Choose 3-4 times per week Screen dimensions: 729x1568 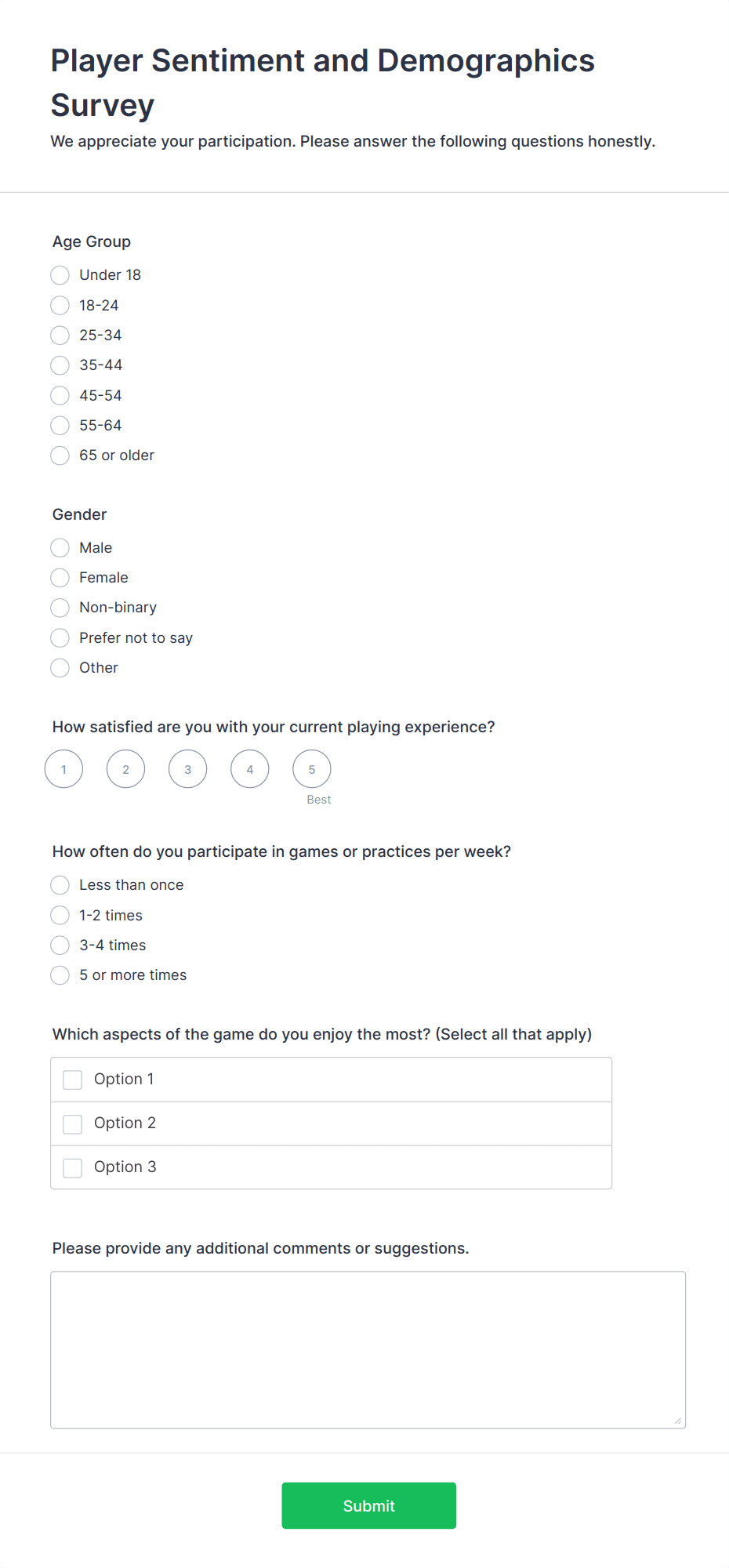(x=60, y=946)
